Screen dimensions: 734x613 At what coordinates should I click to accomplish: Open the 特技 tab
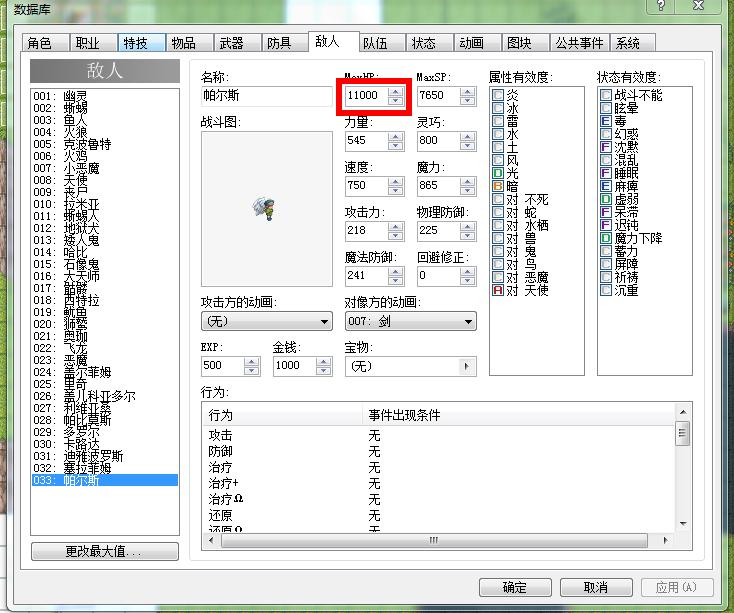pyautogui.click(x=141, y=43)
